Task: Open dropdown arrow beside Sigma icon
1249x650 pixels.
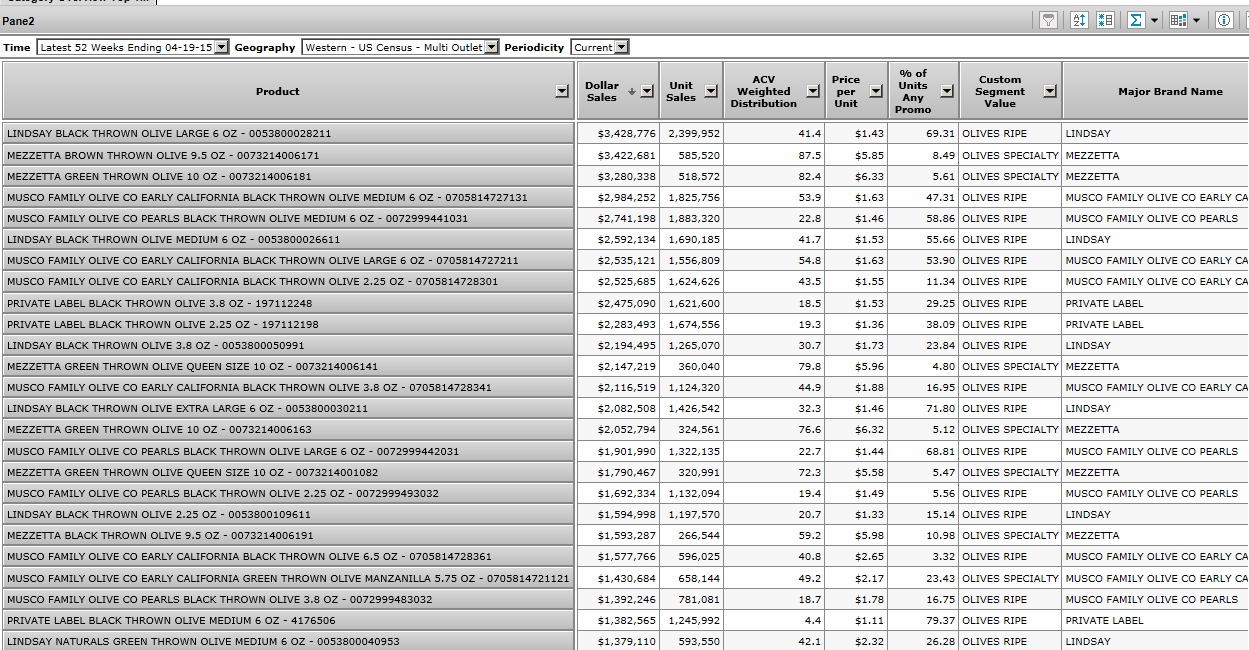Action: pyautogui.click(x=1154, y=20)
